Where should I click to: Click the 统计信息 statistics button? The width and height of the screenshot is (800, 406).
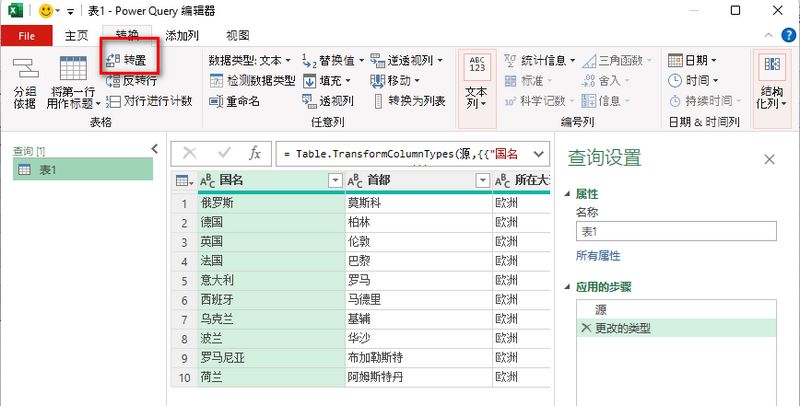coord(540,61)
